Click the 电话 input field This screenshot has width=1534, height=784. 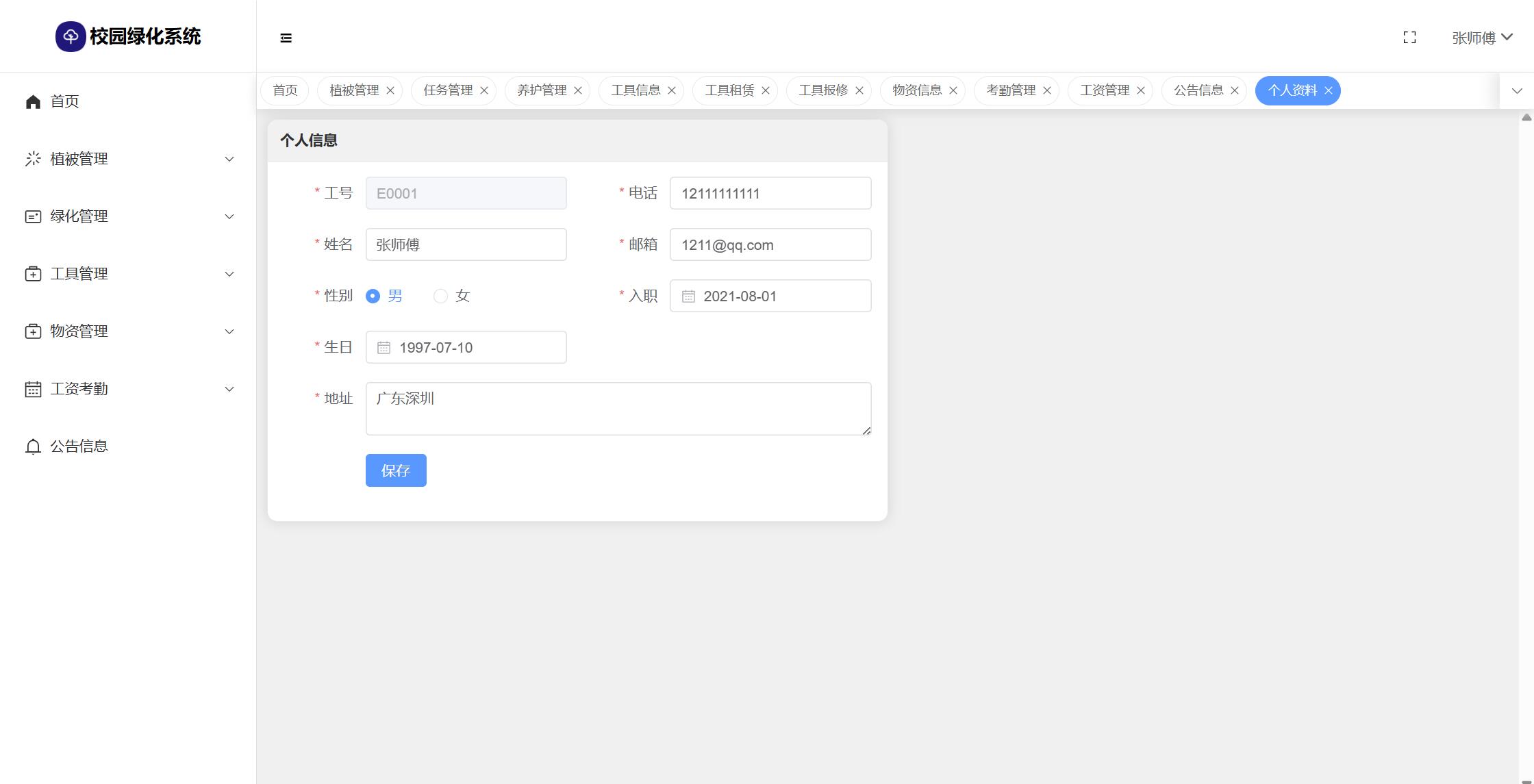[x=770, y=194]
